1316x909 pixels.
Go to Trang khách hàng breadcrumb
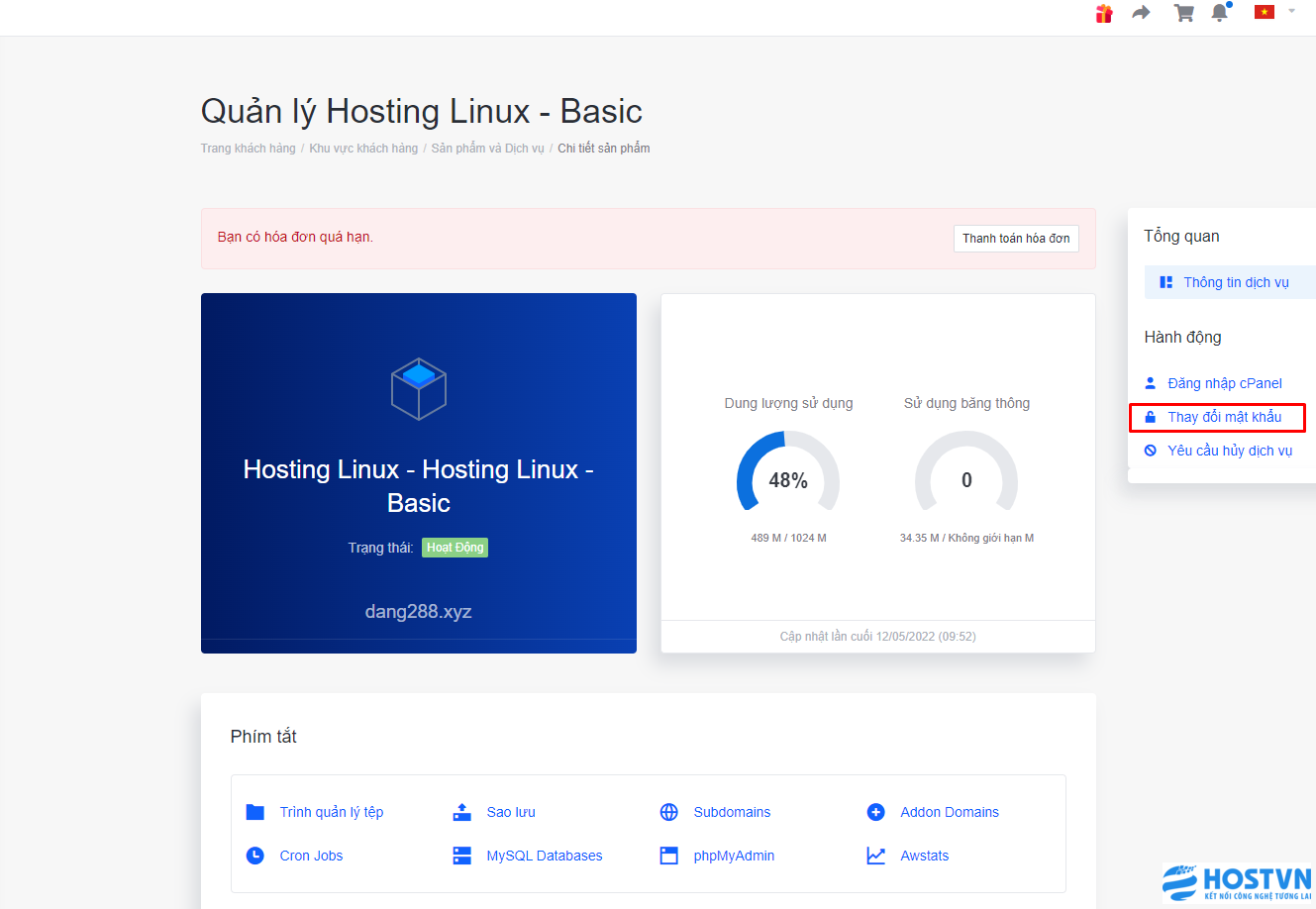tap(248, 149)
